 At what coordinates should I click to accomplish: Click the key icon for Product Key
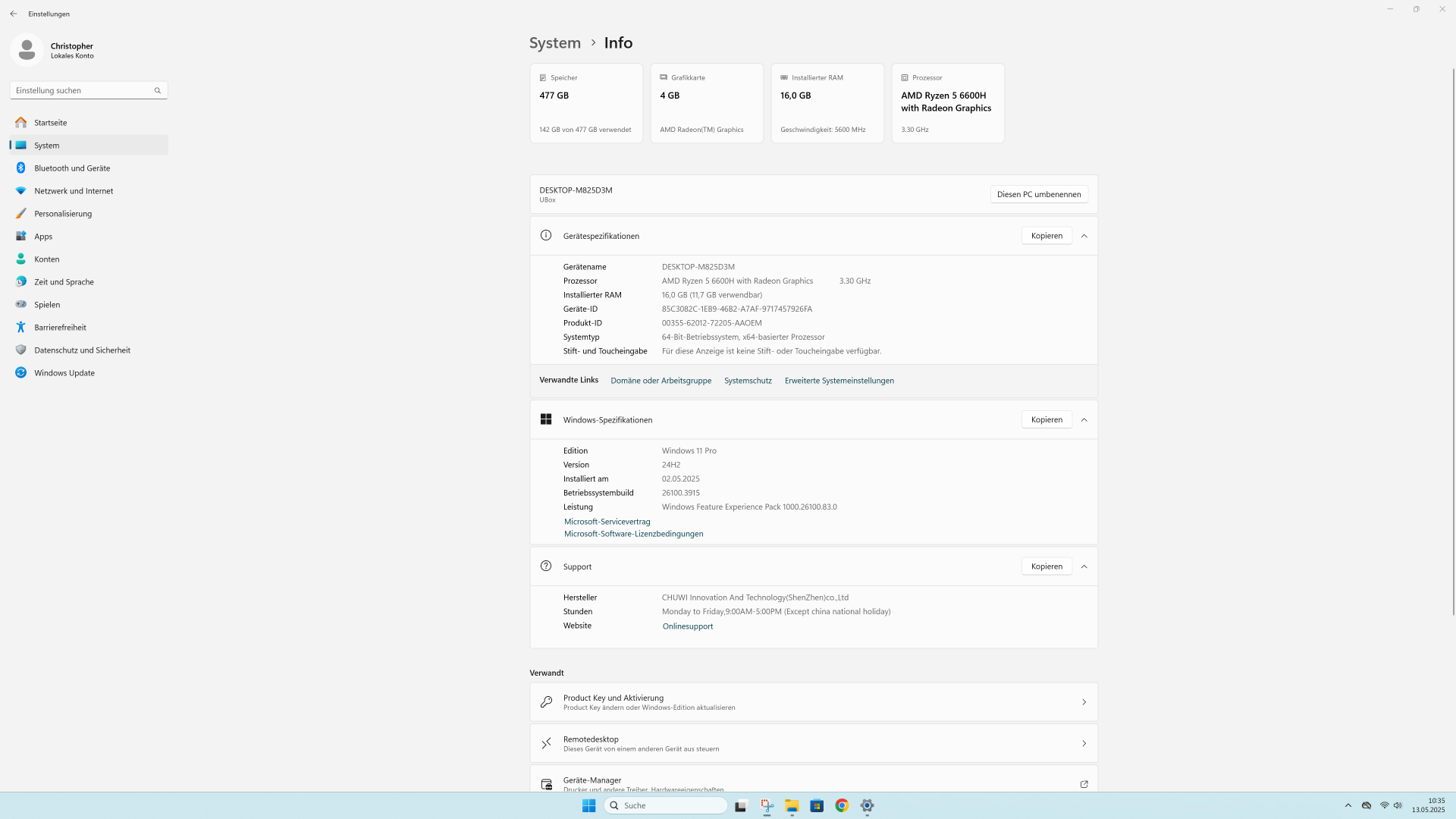point(546,702)
